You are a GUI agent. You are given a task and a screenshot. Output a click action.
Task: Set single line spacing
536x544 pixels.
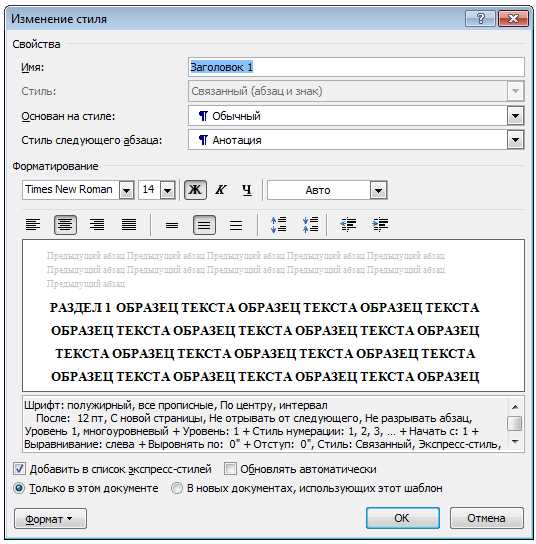172,226
